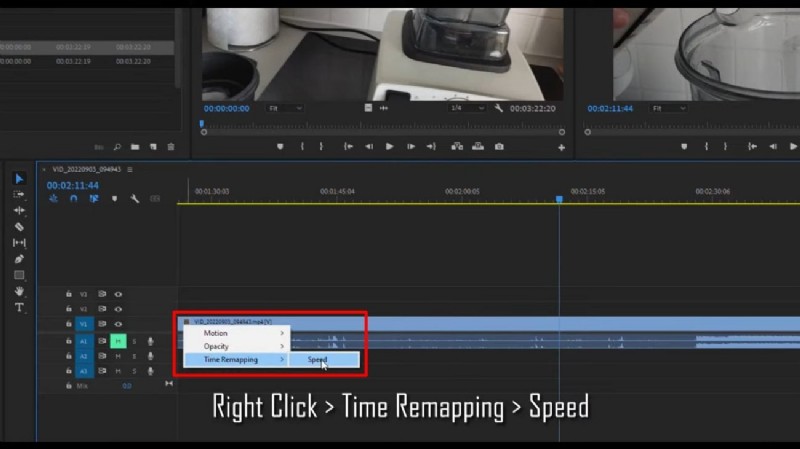Open program monitor Fit zoom dropdown

pyautogui.click(x=668, y=108)
